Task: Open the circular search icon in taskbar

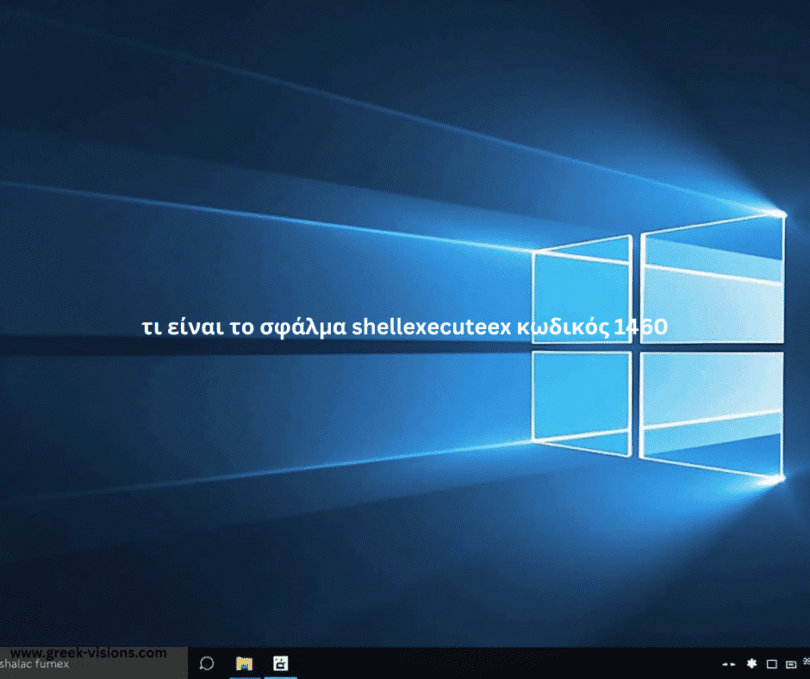Action: [x=207, y=663]
